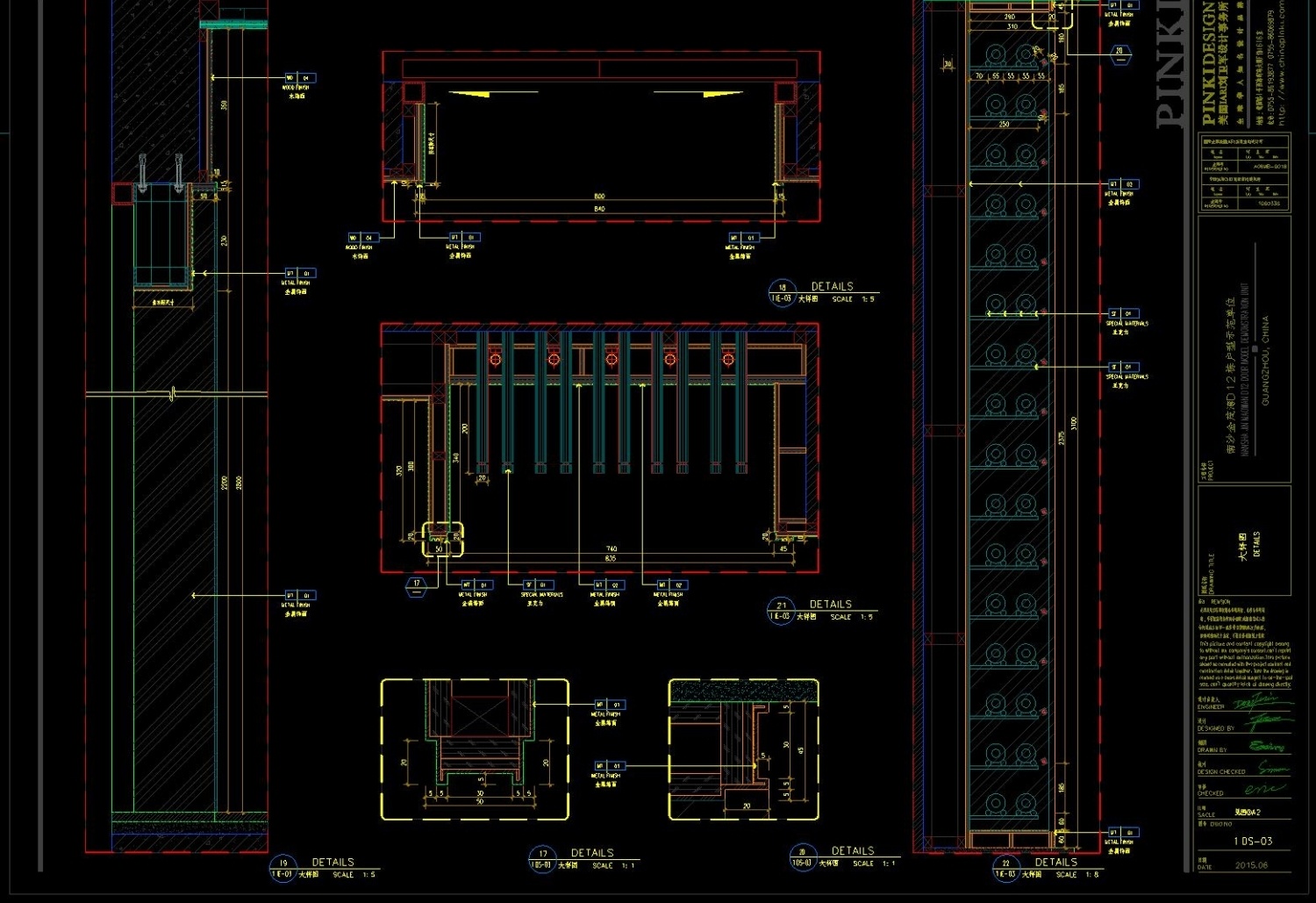Select the detail bubble numbered 19

(x=283, y=868)
